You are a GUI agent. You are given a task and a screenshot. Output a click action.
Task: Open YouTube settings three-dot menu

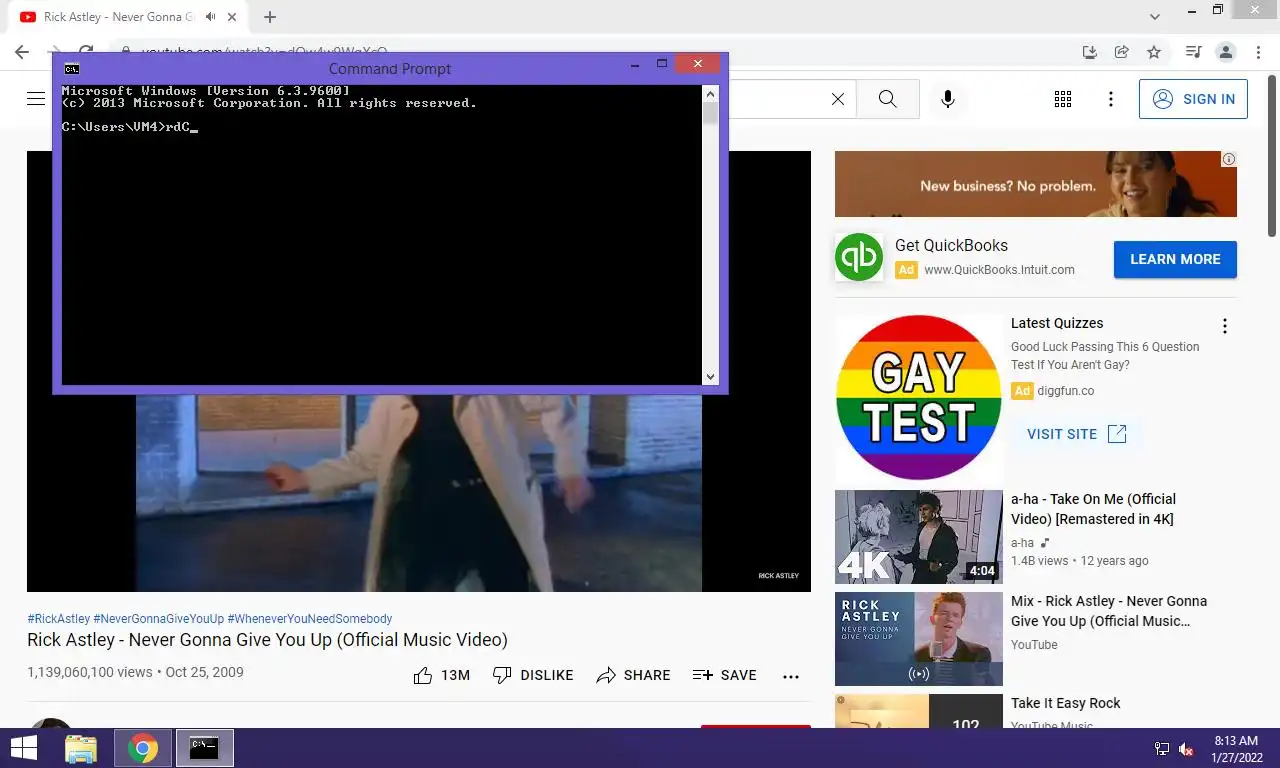click(x=1111, y=99)
